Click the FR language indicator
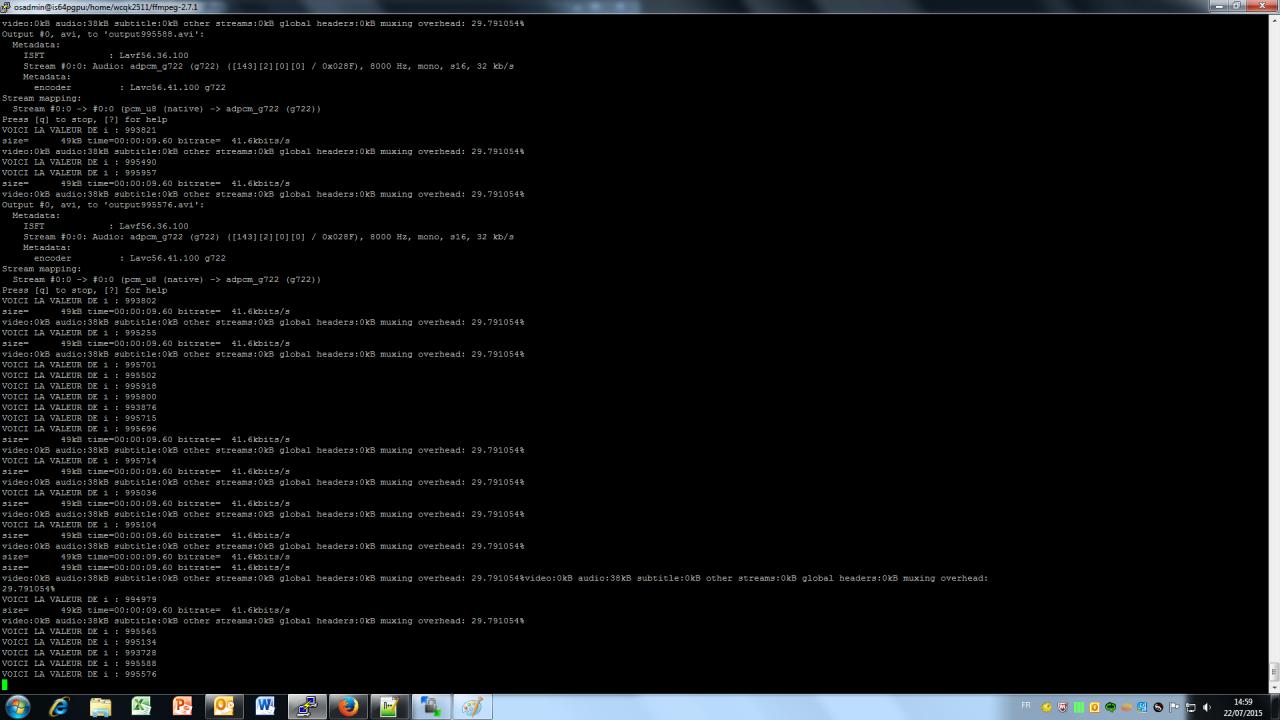This screenshot has width=1280, height=720. tap(1026, 706)
